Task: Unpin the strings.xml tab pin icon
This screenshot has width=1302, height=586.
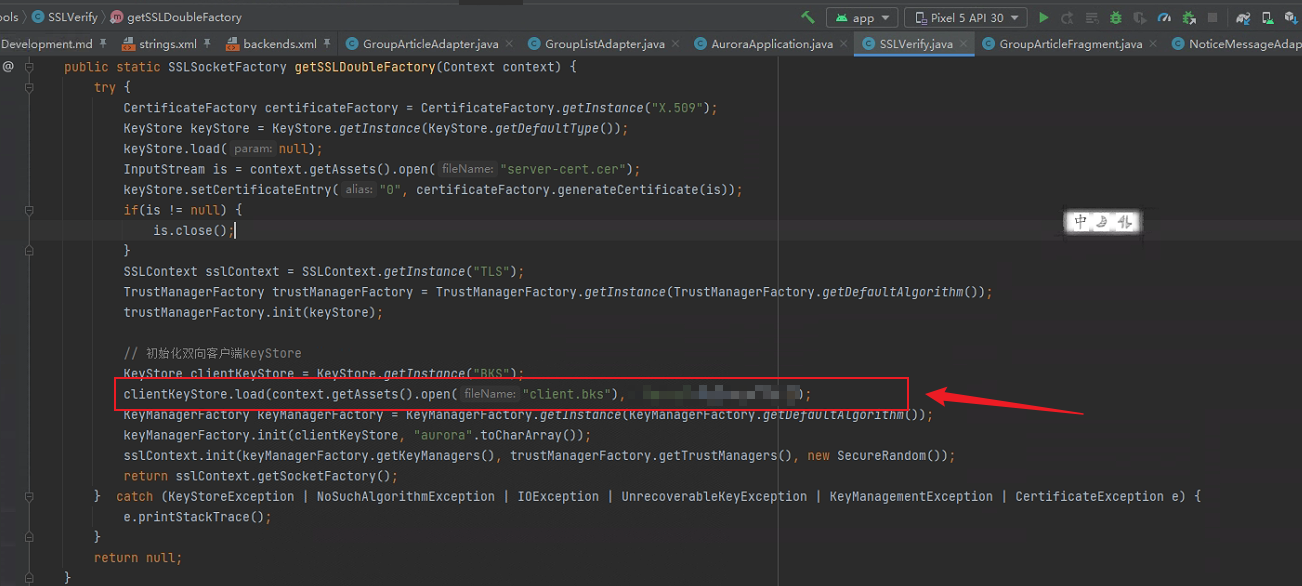Action: 207,44
